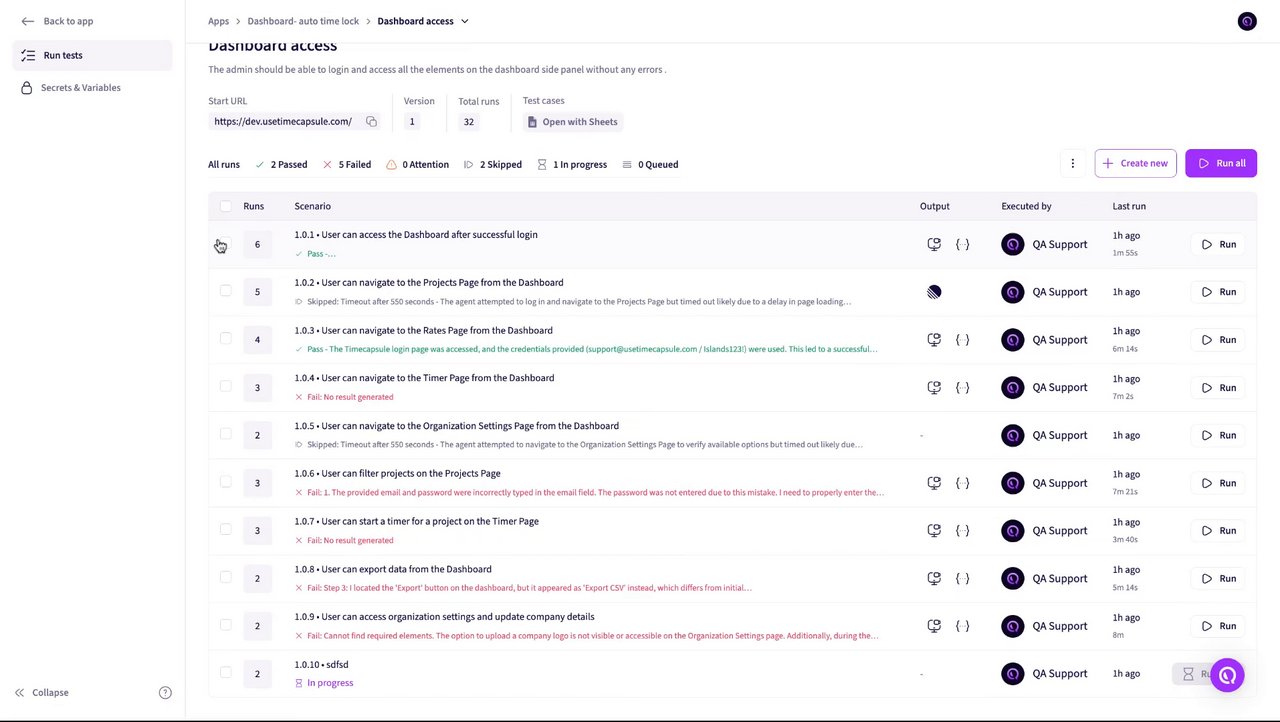Click the profile avatar in top right

[1246, 21]
